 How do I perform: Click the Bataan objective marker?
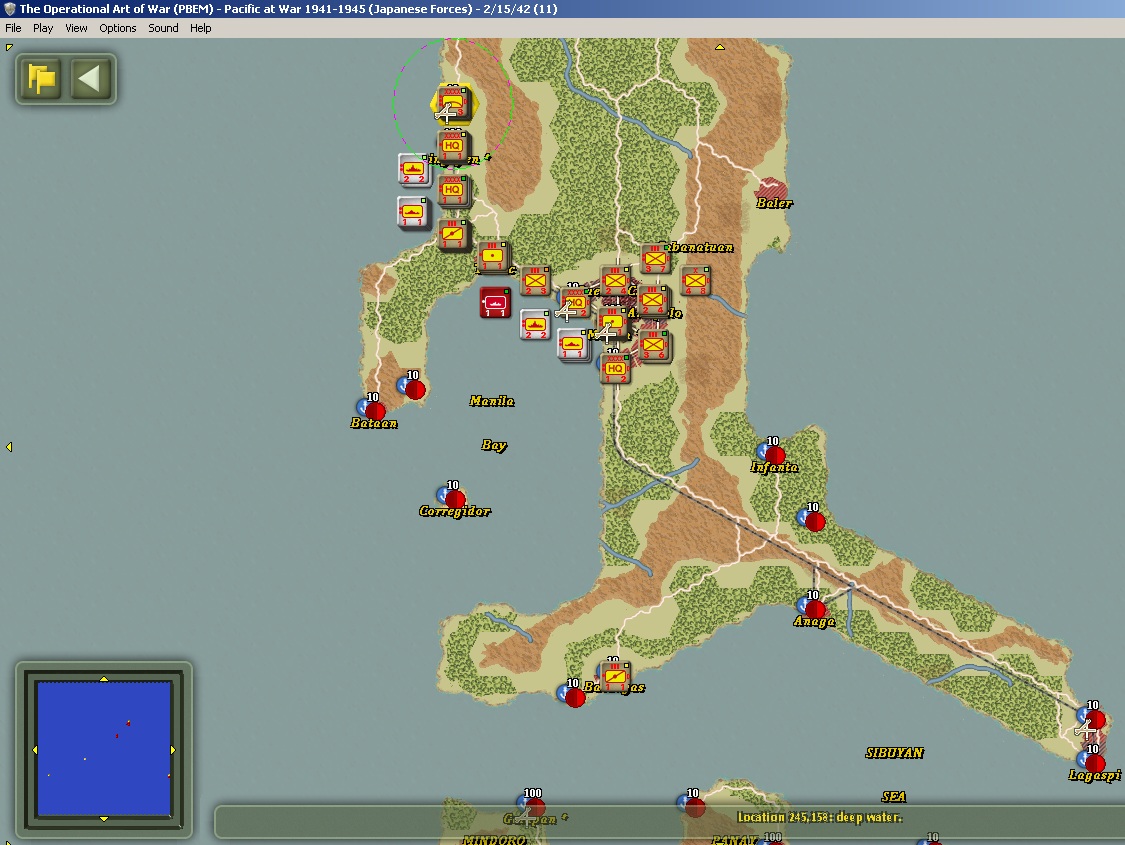coord(374,409)
